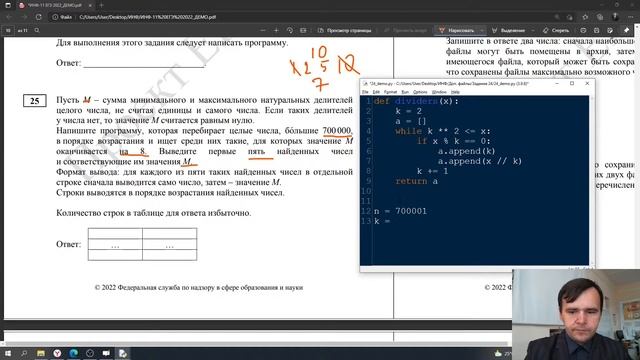The width and height of the screenshot is (640, 360).
Task: Click the task number 25 box
Action: coord(35,101)
